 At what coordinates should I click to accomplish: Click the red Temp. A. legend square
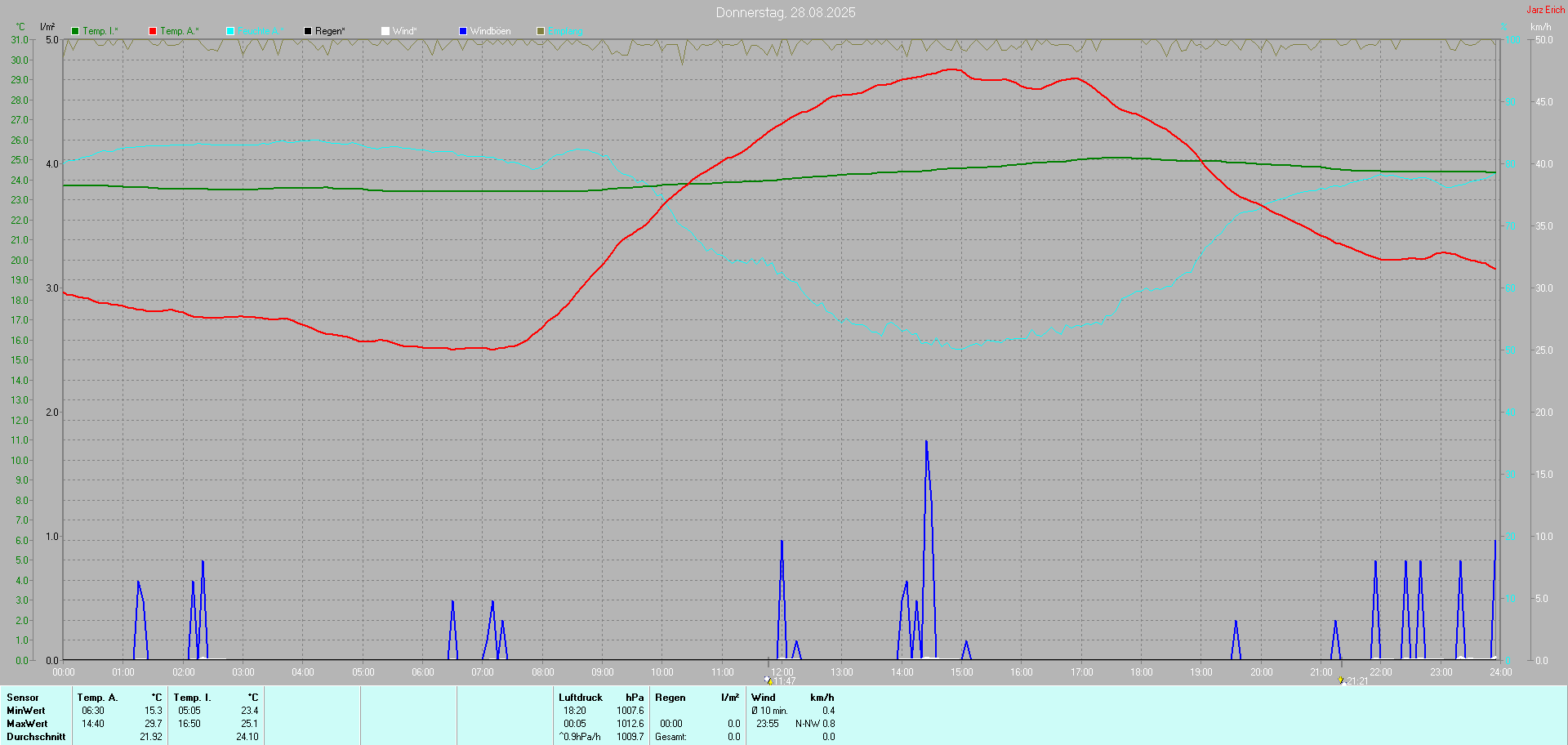click(153, 31)
